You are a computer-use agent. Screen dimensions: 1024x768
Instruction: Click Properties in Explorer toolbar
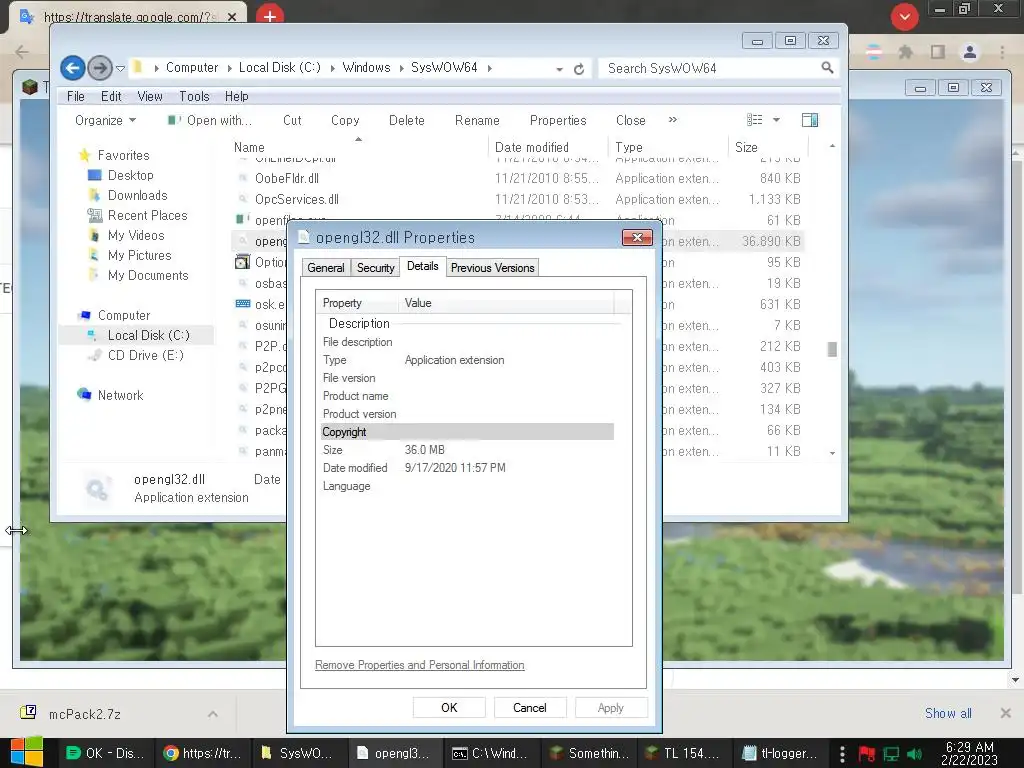tap(558, 120)
